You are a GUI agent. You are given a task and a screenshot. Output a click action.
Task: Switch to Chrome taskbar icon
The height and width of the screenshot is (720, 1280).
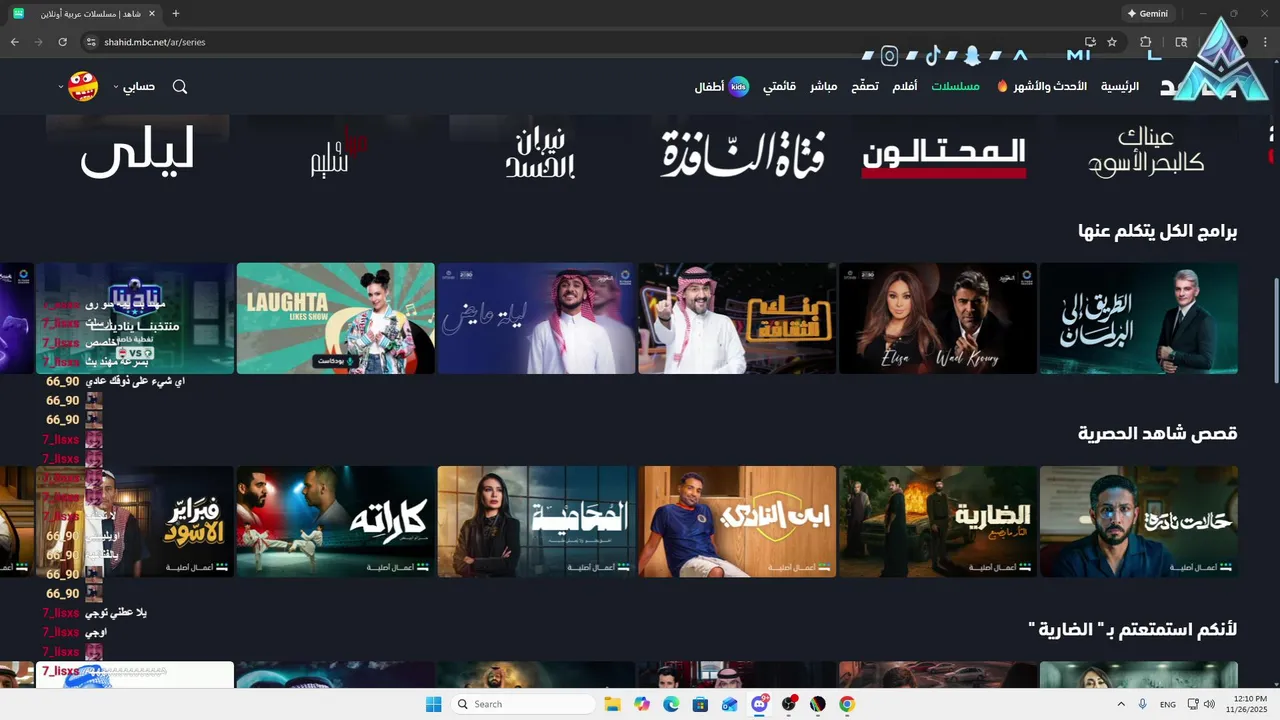click(847, 704)
